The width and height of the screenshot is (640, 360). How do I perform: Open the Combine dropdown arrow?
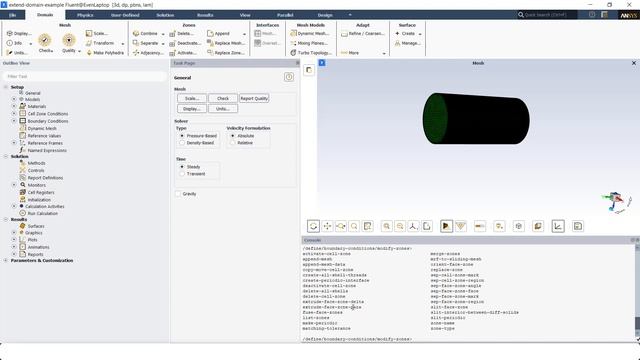(x=163, y=34)
